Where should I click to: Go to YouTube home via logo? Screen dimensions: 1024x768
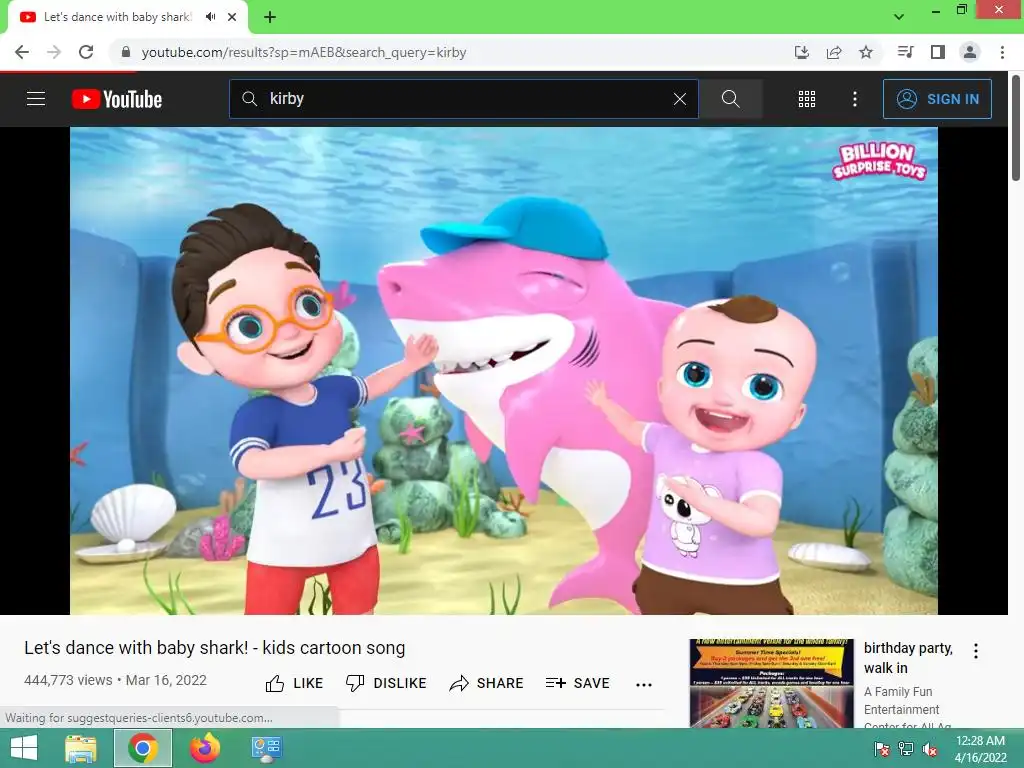[117, 99]
